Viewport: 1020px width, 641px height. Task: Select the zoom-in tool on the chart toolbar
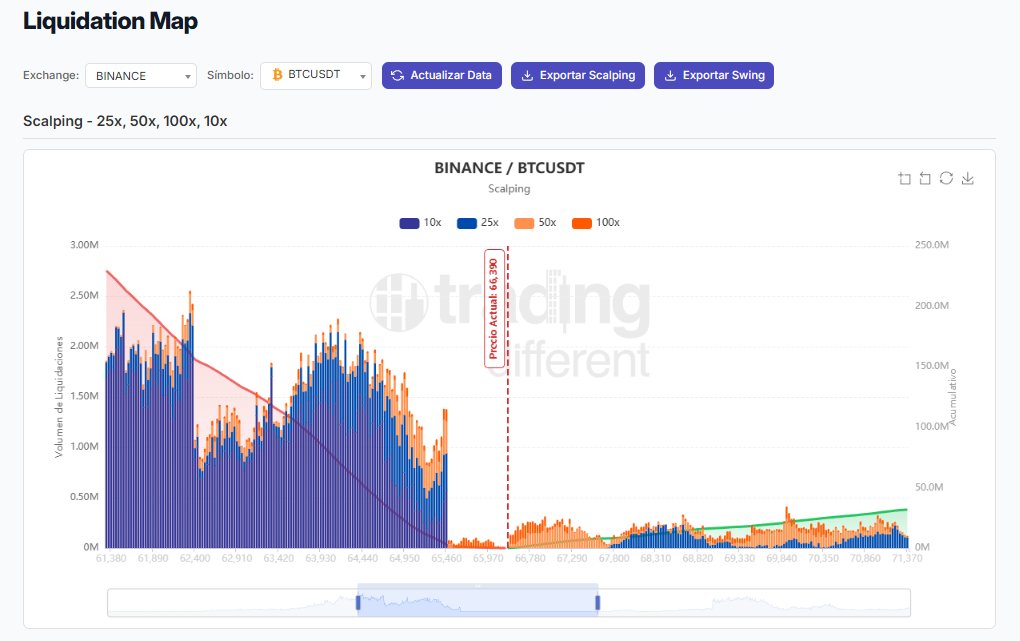coord(904,178)
